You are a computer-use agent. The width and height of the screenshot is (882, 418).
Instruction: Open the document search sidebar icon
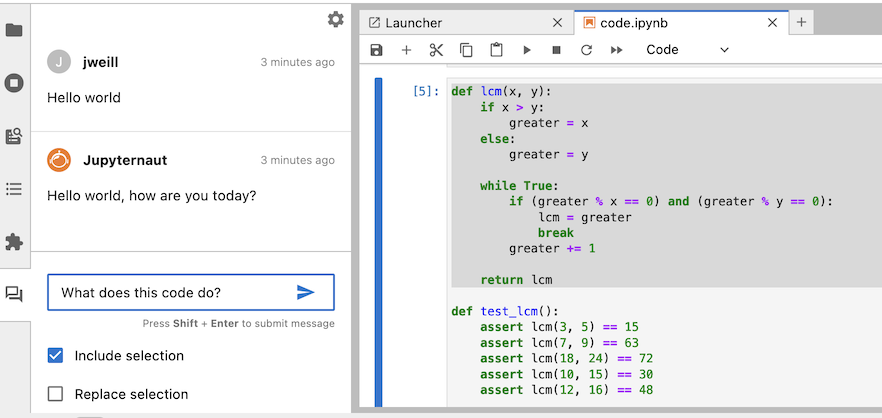point(14,136)
